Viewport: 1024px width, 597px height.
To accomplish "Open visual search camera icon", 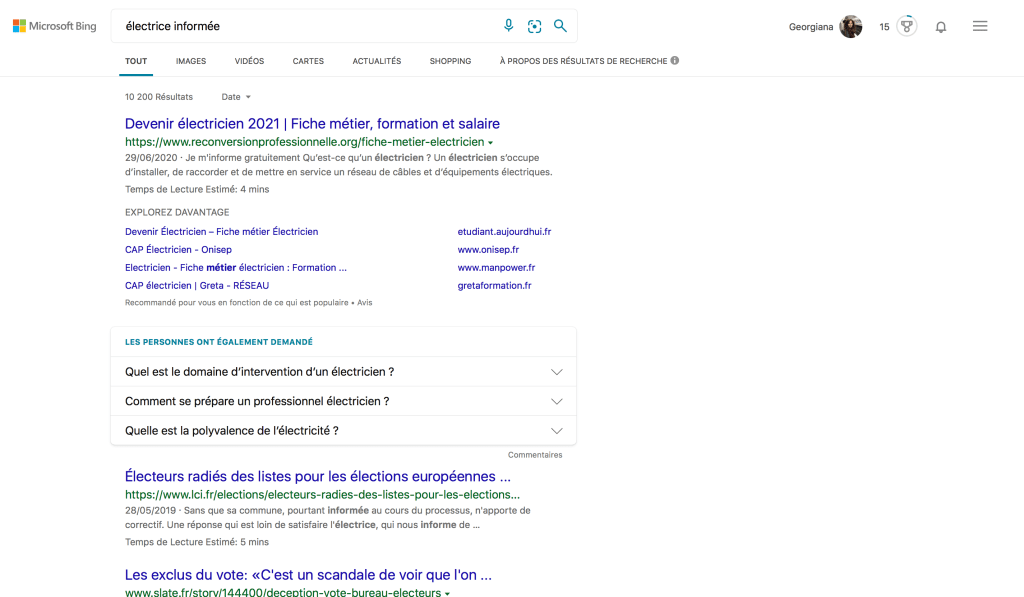I will coord(534,26).
